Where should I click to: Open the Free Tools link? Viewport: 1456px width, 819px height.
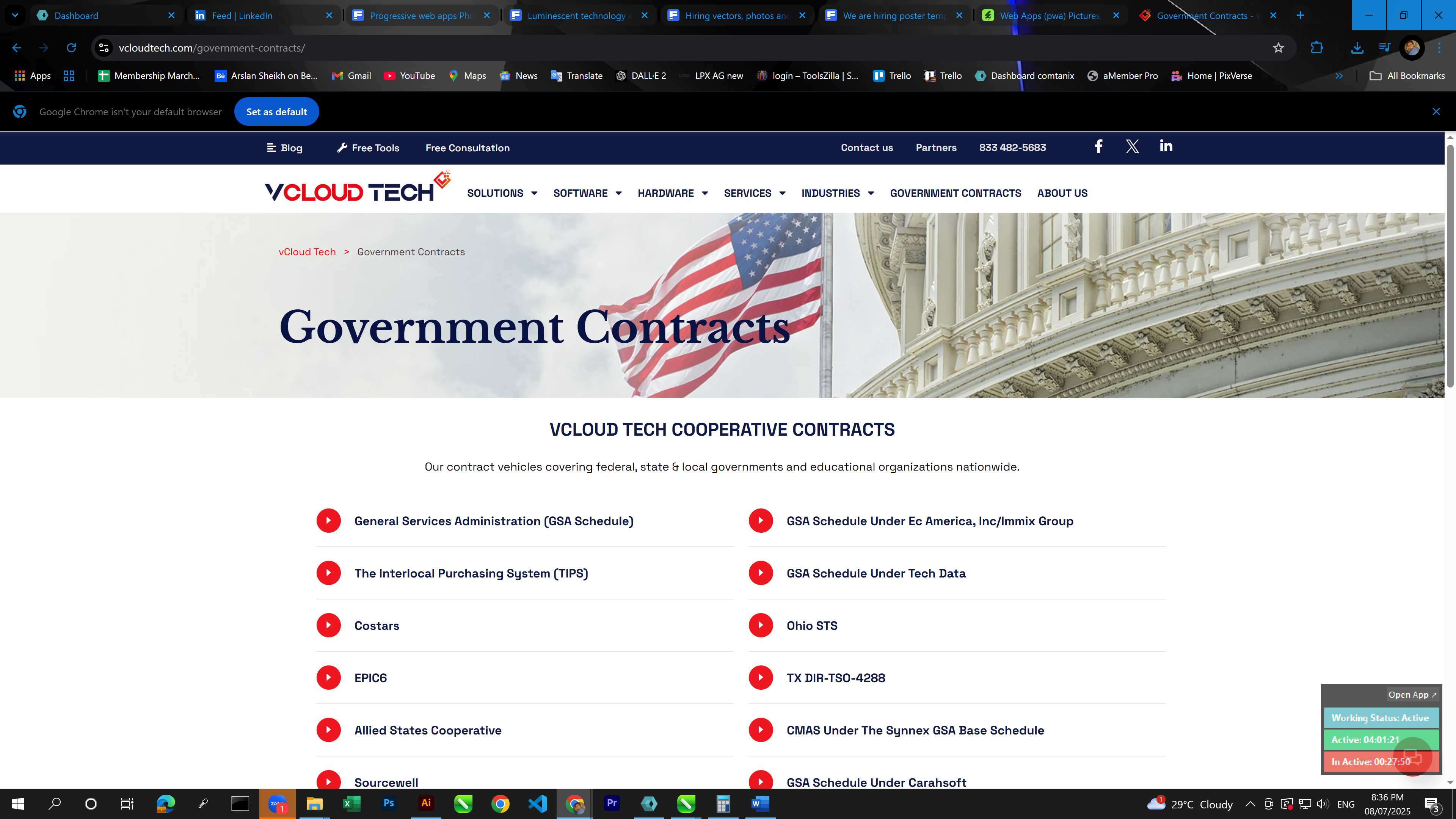[x=368, y=147]
